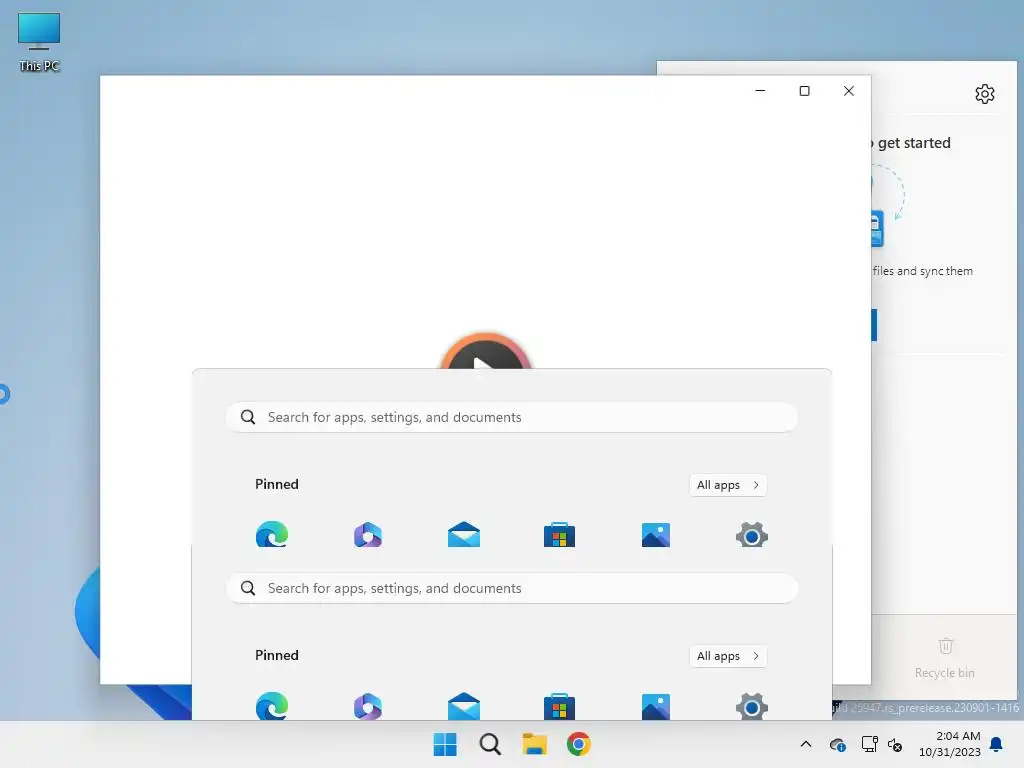
Task: Maximize the blank white window
Action: click(x=805, y=91)
